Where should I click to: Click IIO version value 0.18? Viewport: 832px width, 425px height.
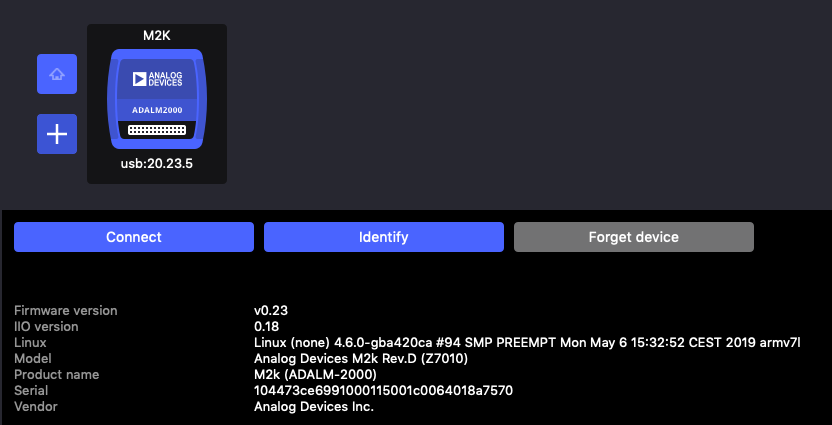click(266, 326)
